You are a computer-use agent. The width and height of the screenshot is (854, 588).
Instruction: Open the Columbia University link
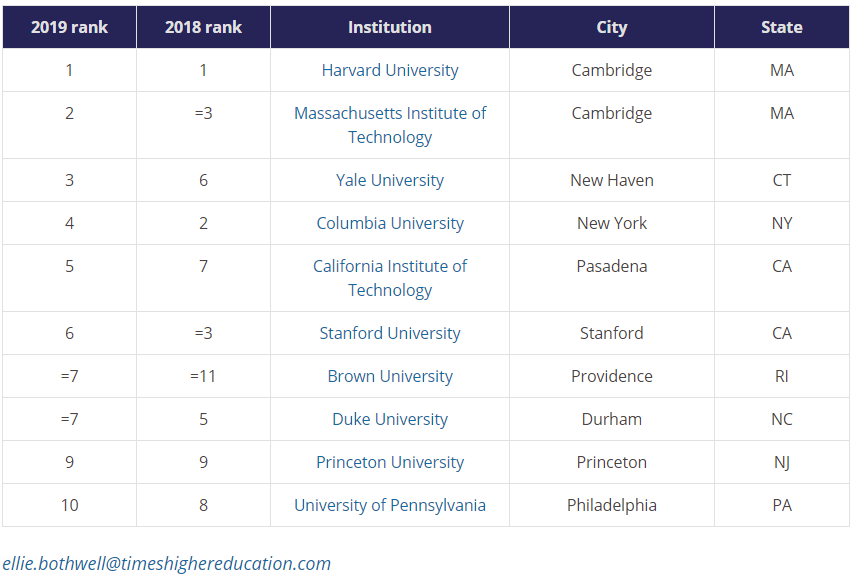click(390, 223)
